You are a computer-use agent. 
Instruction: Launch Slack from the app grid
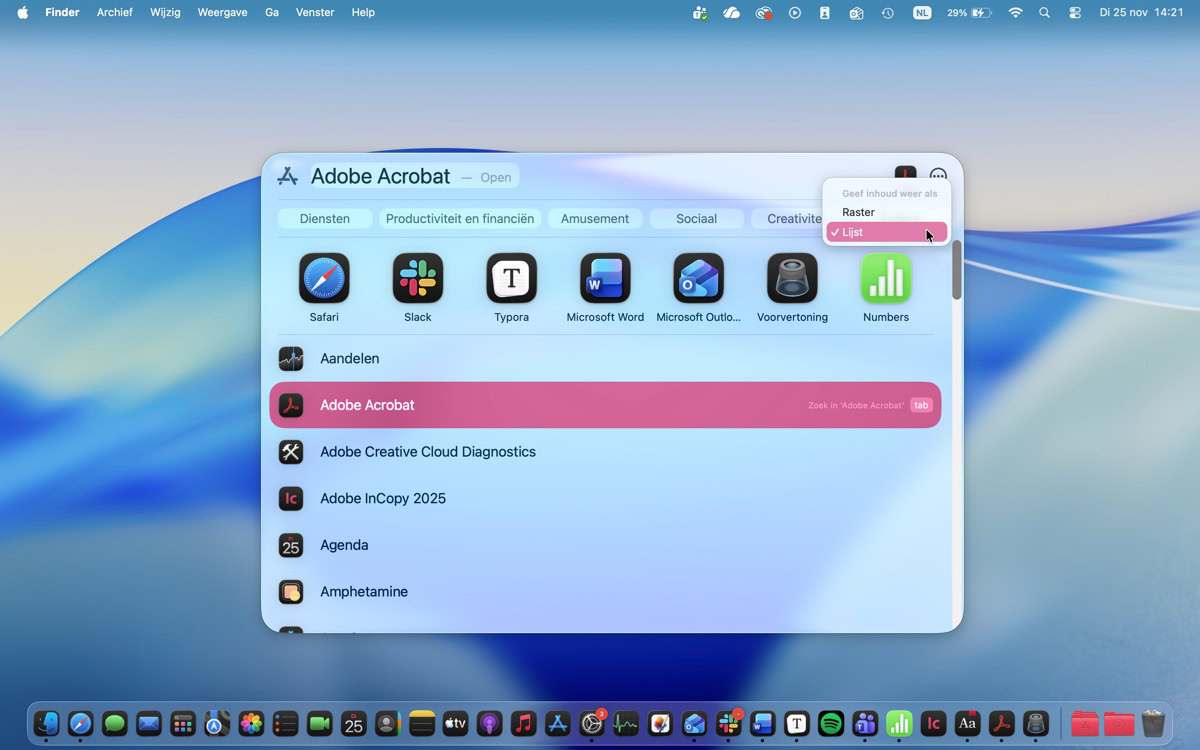coord(417,278)
